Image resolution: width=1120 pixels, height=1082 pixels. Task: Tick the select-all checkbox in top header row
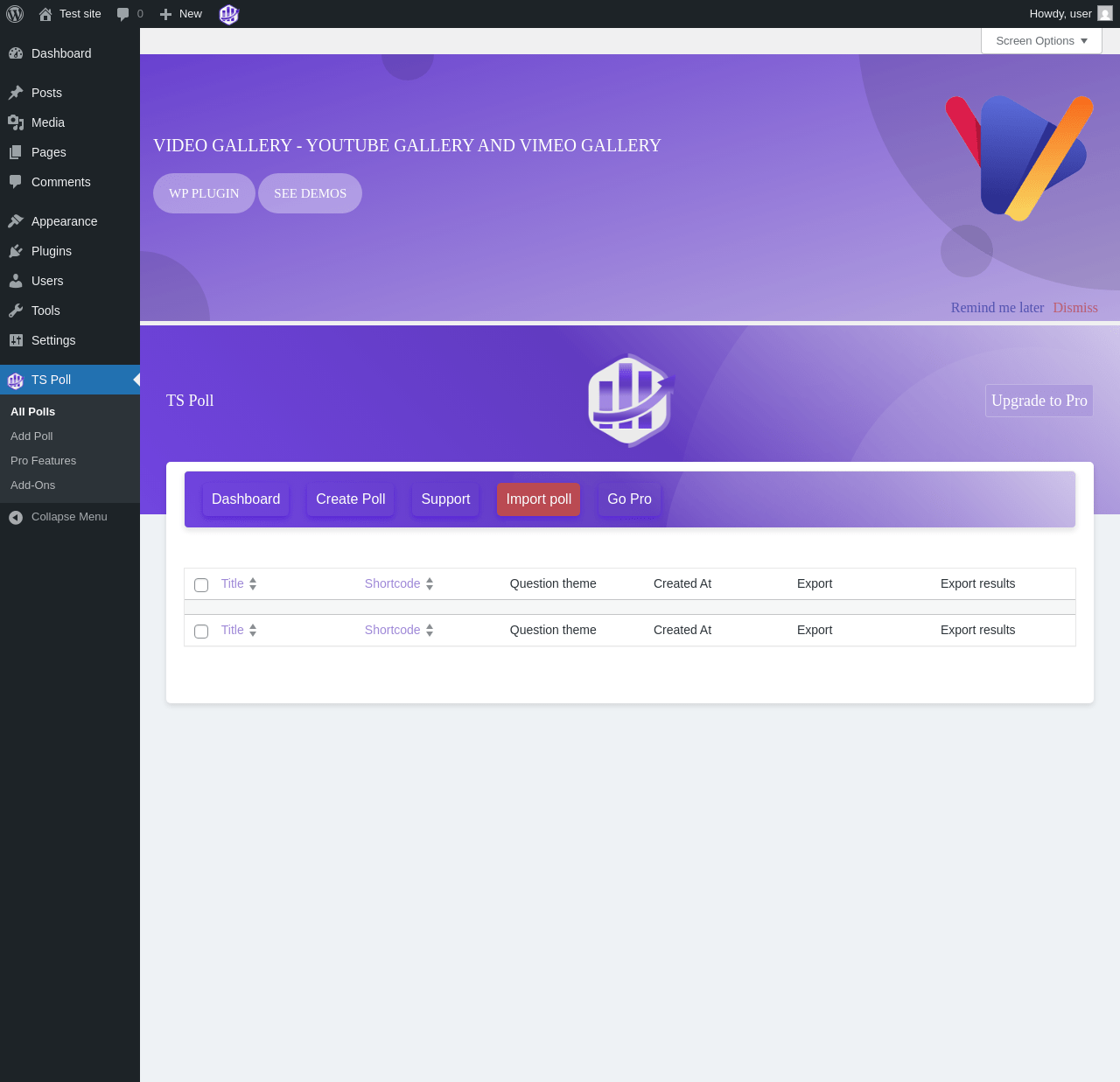pos(201,585)
